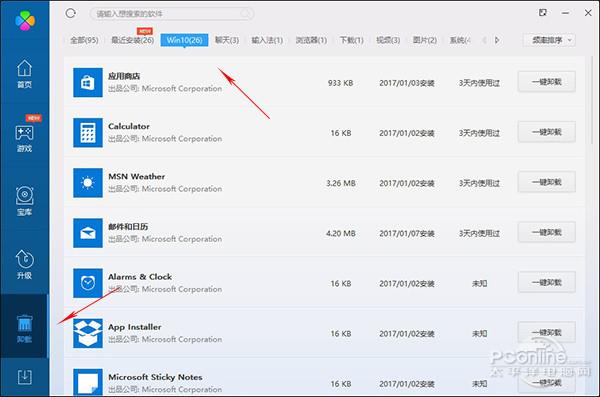The width and height of the screenshot is (600, 397).
Task: Click the Microsoft Sticky Notes icon
Action: click(x=88, y=382)
